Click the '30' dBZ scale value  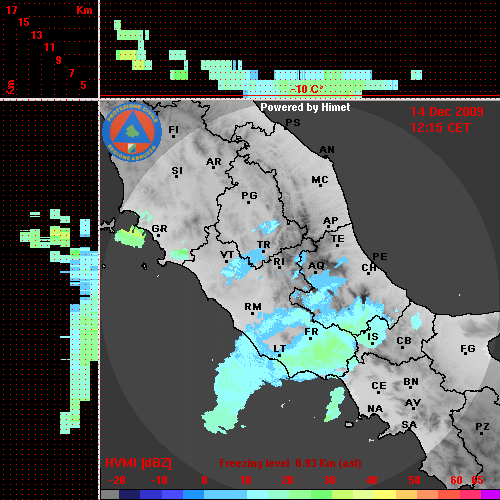[x=329, y=480]
